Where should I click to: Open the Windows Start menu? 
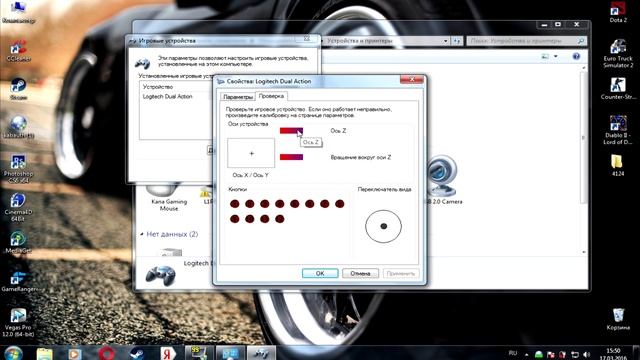pyautogui.click(x=13, y=353)
